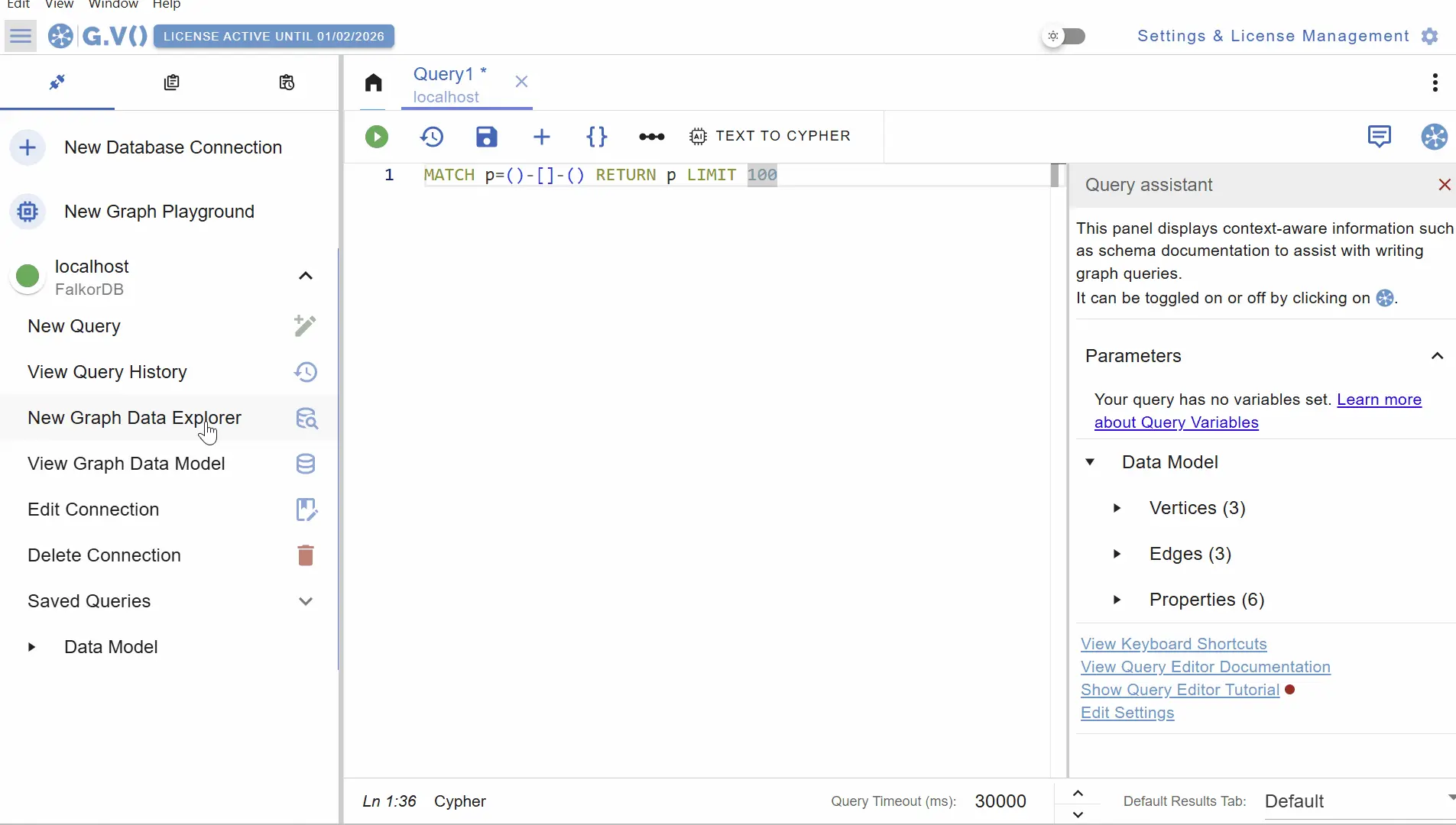This screenshot has height=825, width=1456.
Task: Click the Delete Connection trash icon
Action: [306, 555]
